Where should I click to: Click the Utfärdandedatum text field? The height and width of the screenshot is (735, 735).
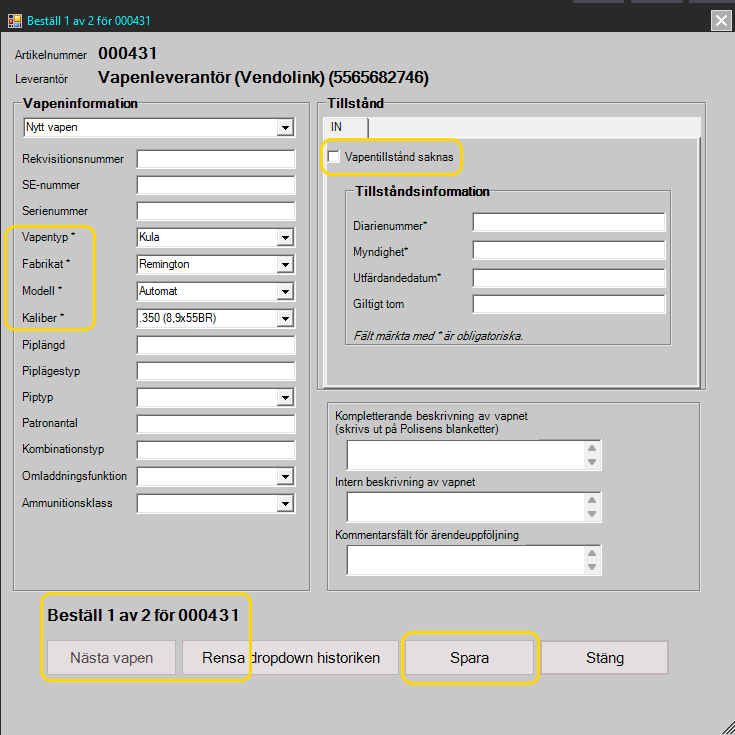(x=568, y=277)
